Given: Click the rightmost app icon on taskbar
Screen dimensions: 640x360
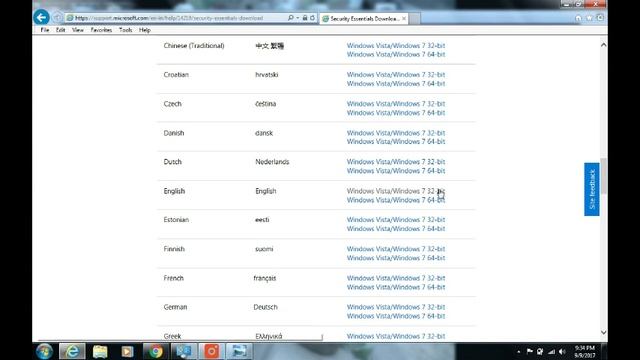Looking at the screenshot, I should tap(239, 351).
